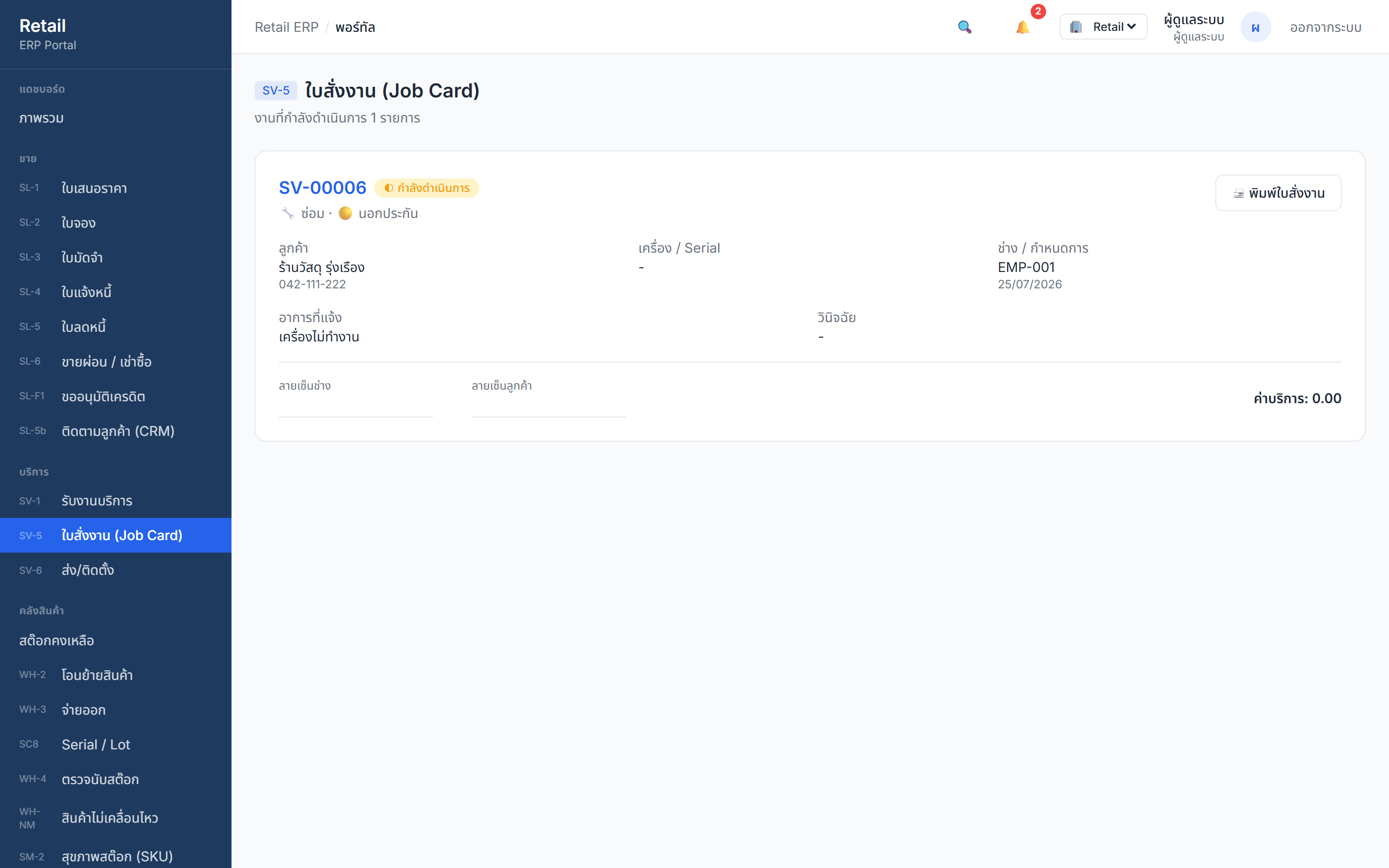Open ขออนุมัติเครดิต menu
This screenshot has height=868, width=1389.
tap(115, 396)
